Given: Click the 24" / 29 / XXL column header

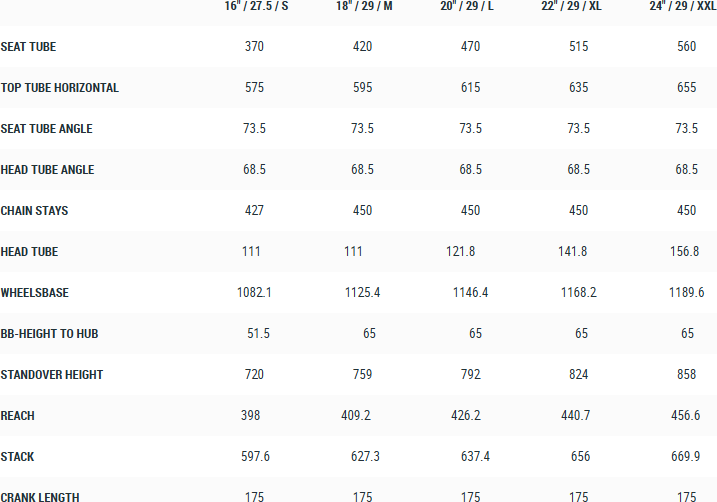Looking at the screenshot, I should coord(682,6).
